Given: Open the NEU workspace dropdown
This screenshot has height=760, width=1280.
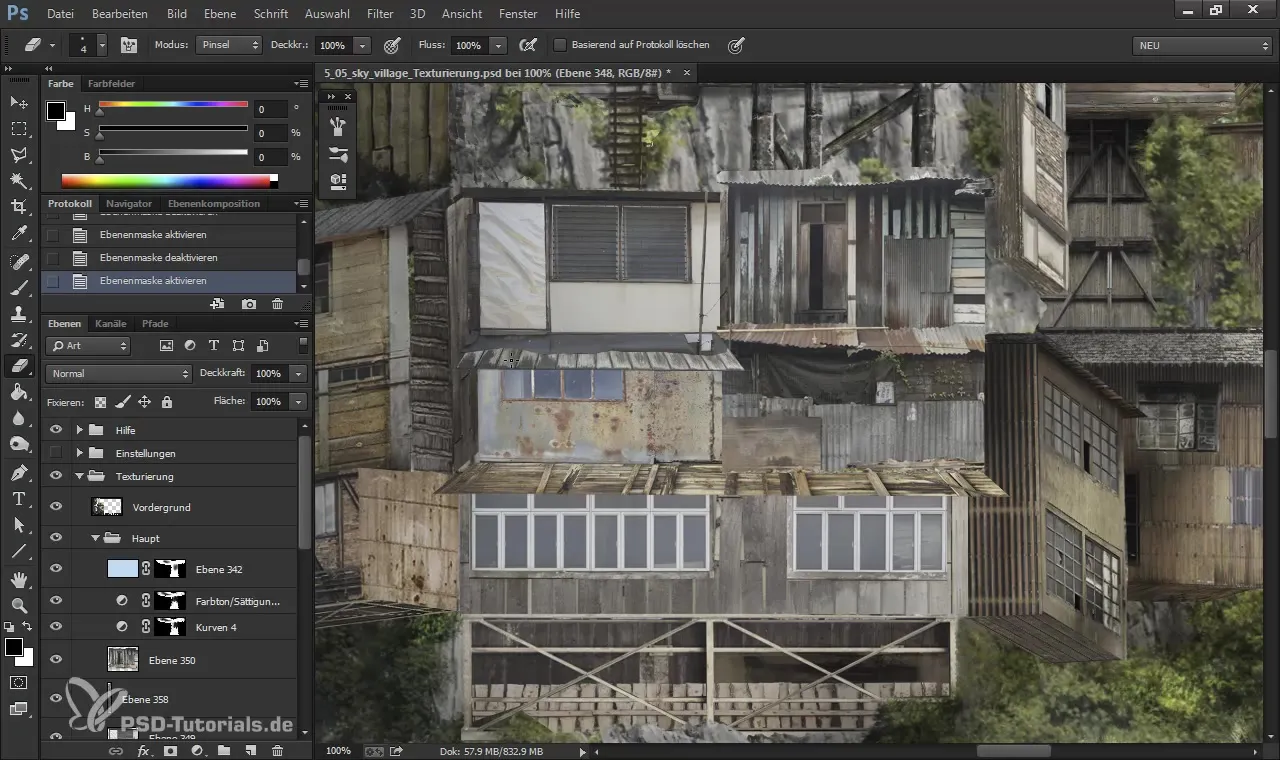Looking at the screenshot, I should 1203,46.
